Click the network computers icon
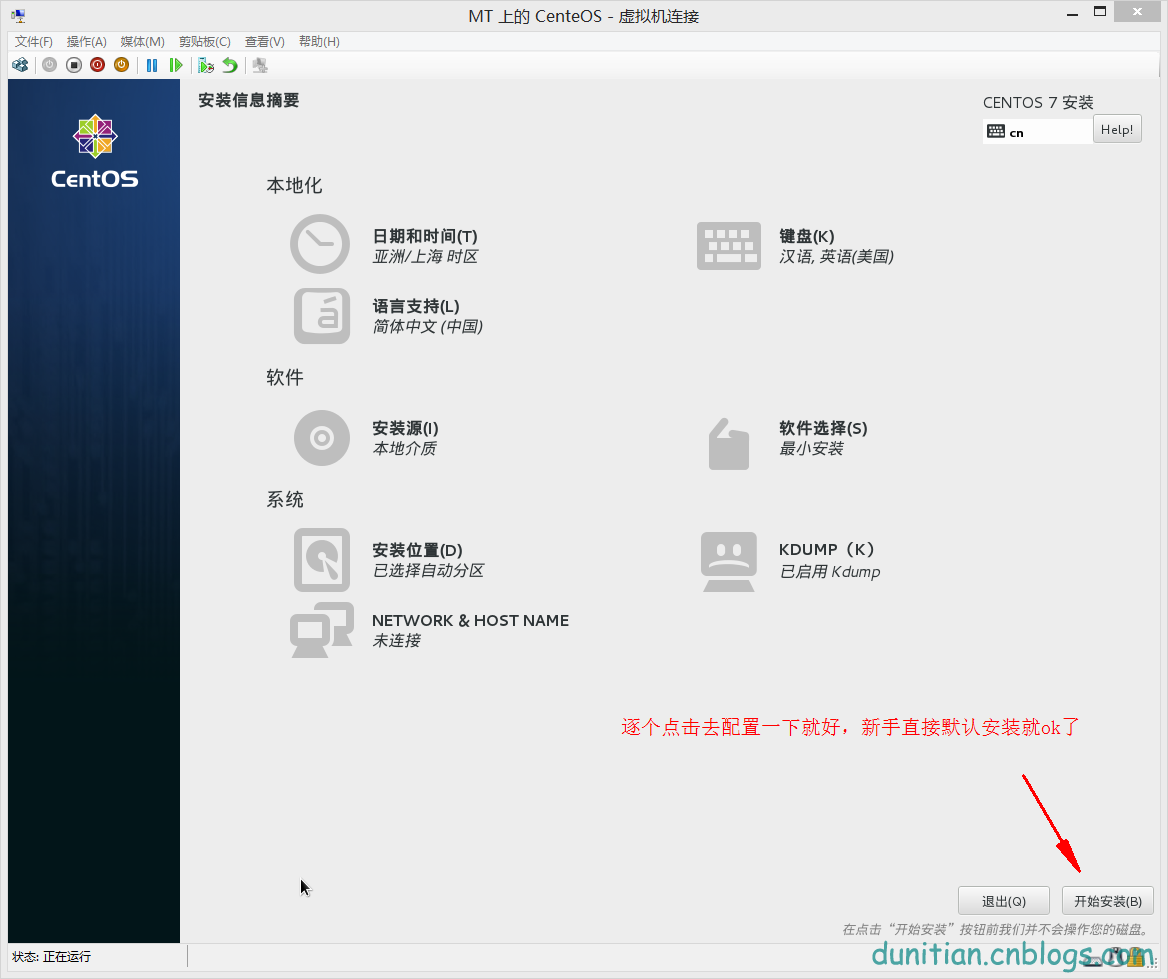This screenshot has height=979, width=1168. (322, 630)
